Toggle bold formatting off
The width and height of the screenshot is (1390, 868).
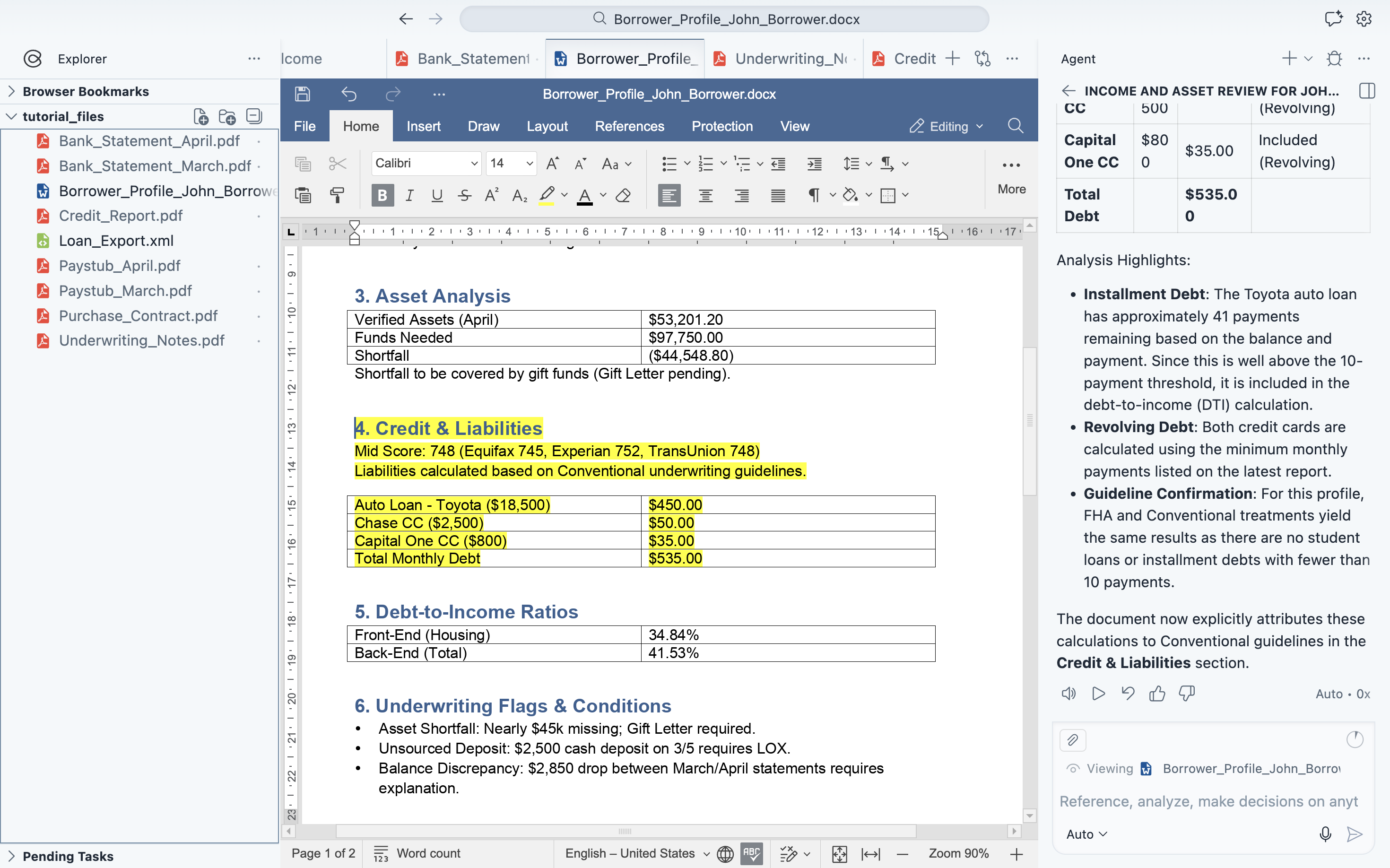[x=382, y=195]
